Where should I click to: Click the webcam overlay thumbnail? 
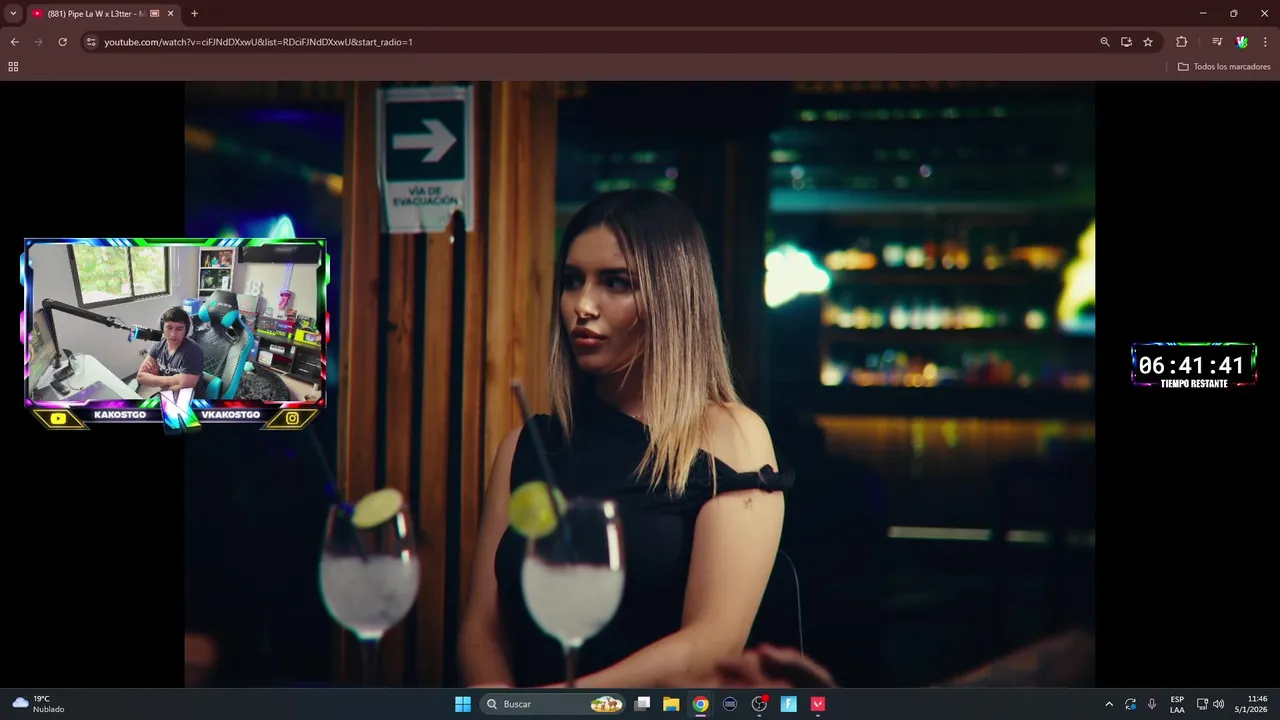pos(176,322)
